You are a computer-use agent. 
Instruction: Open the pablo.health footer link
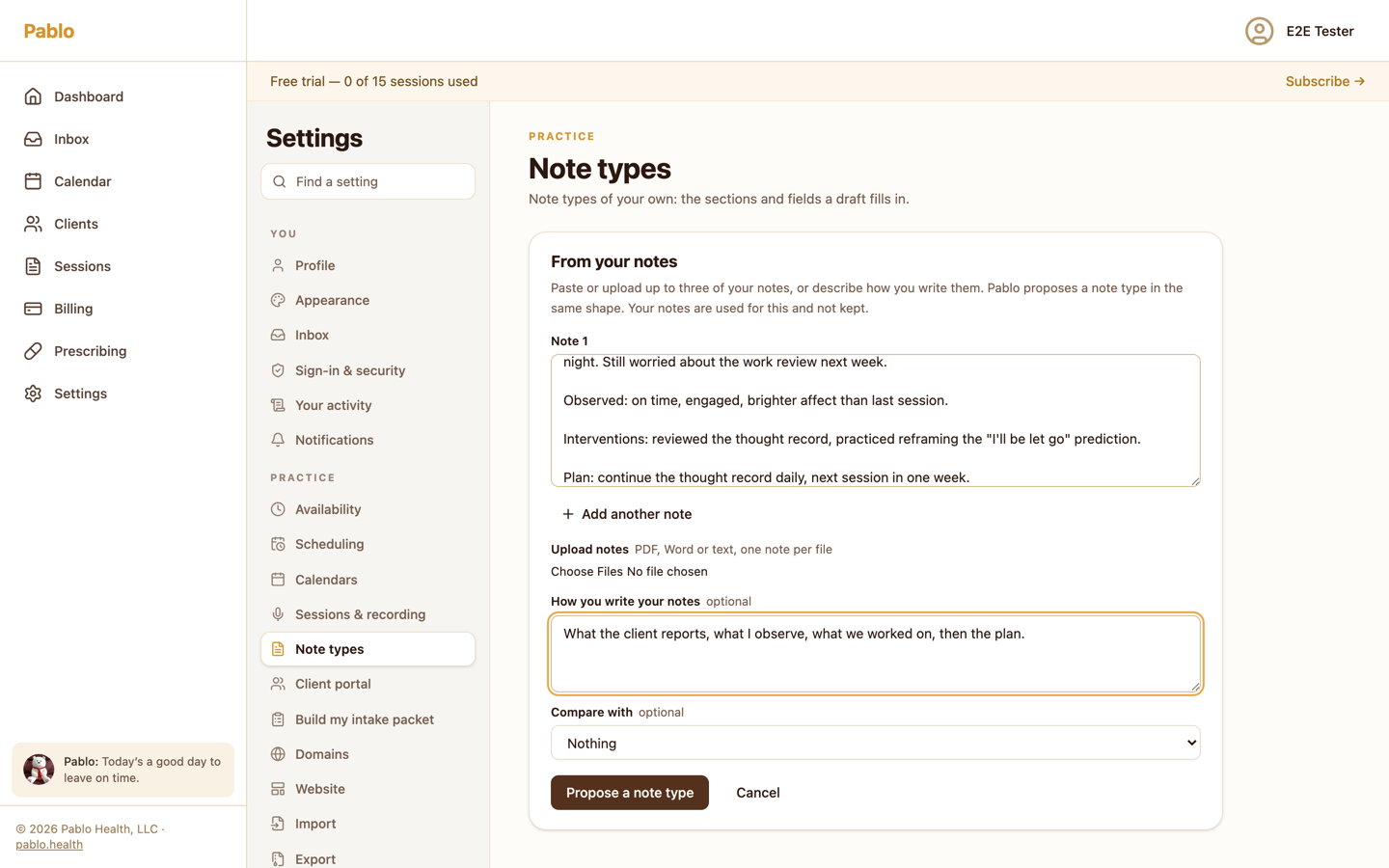49,845
